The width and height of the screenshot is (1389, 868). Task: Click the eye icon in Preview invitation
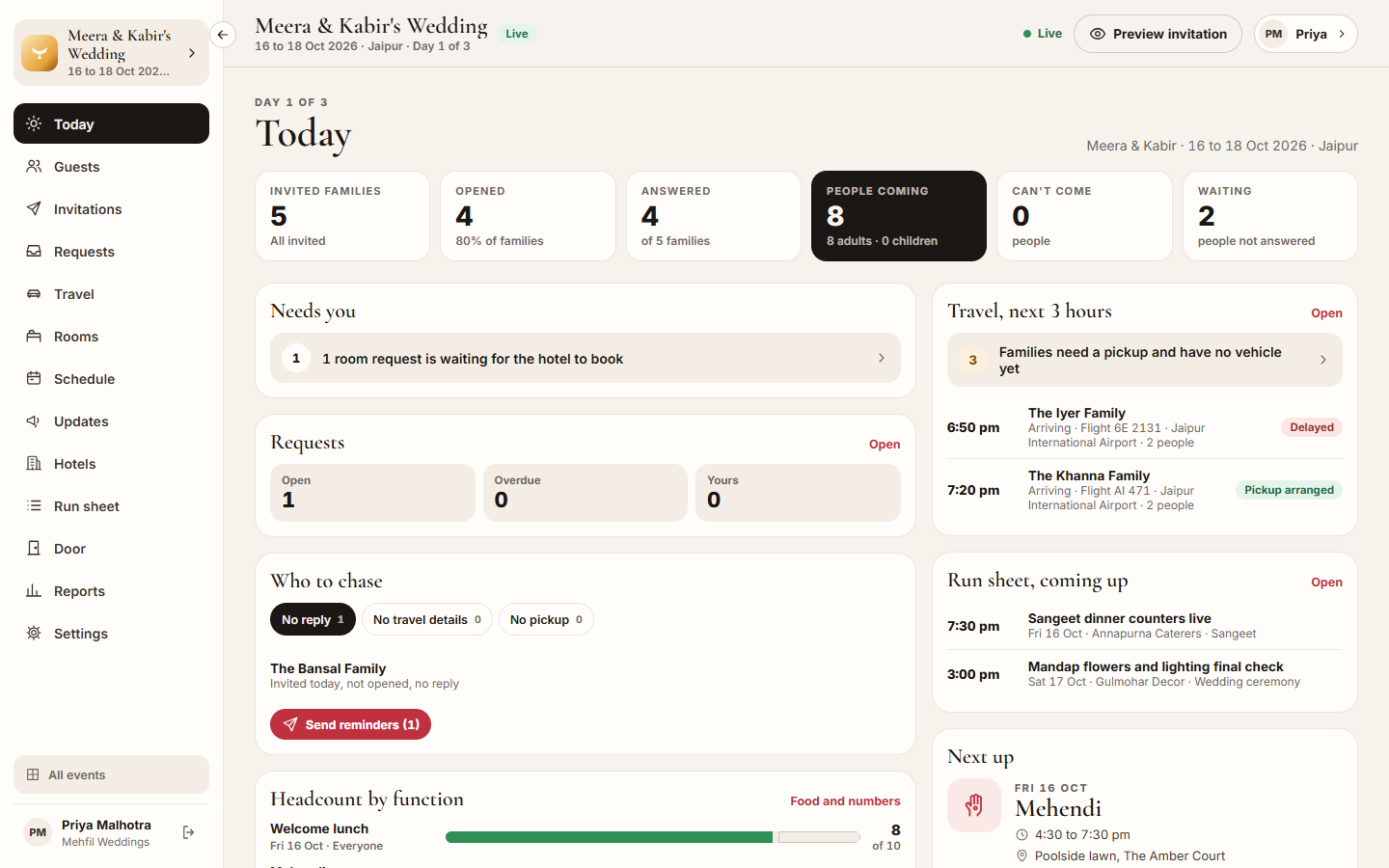point(1098,34)
